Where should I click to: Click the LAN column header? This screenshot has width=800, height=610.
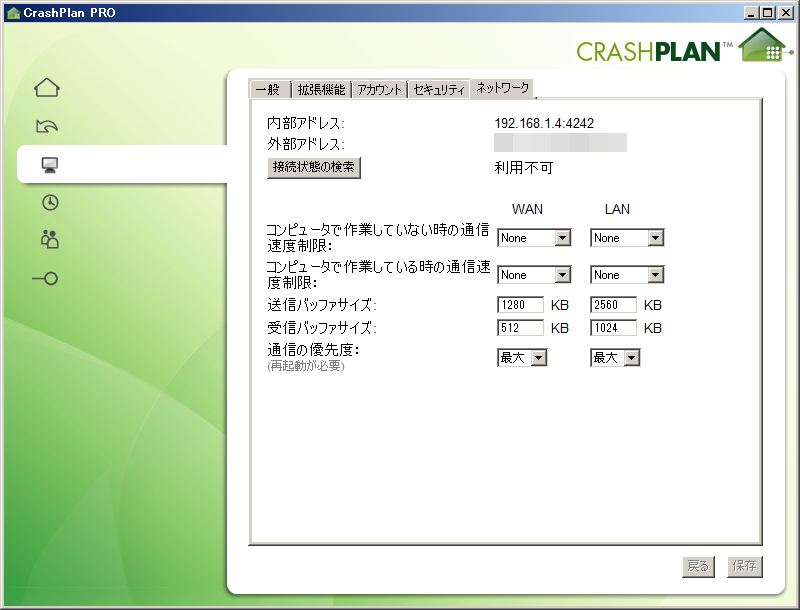point(617,209)
